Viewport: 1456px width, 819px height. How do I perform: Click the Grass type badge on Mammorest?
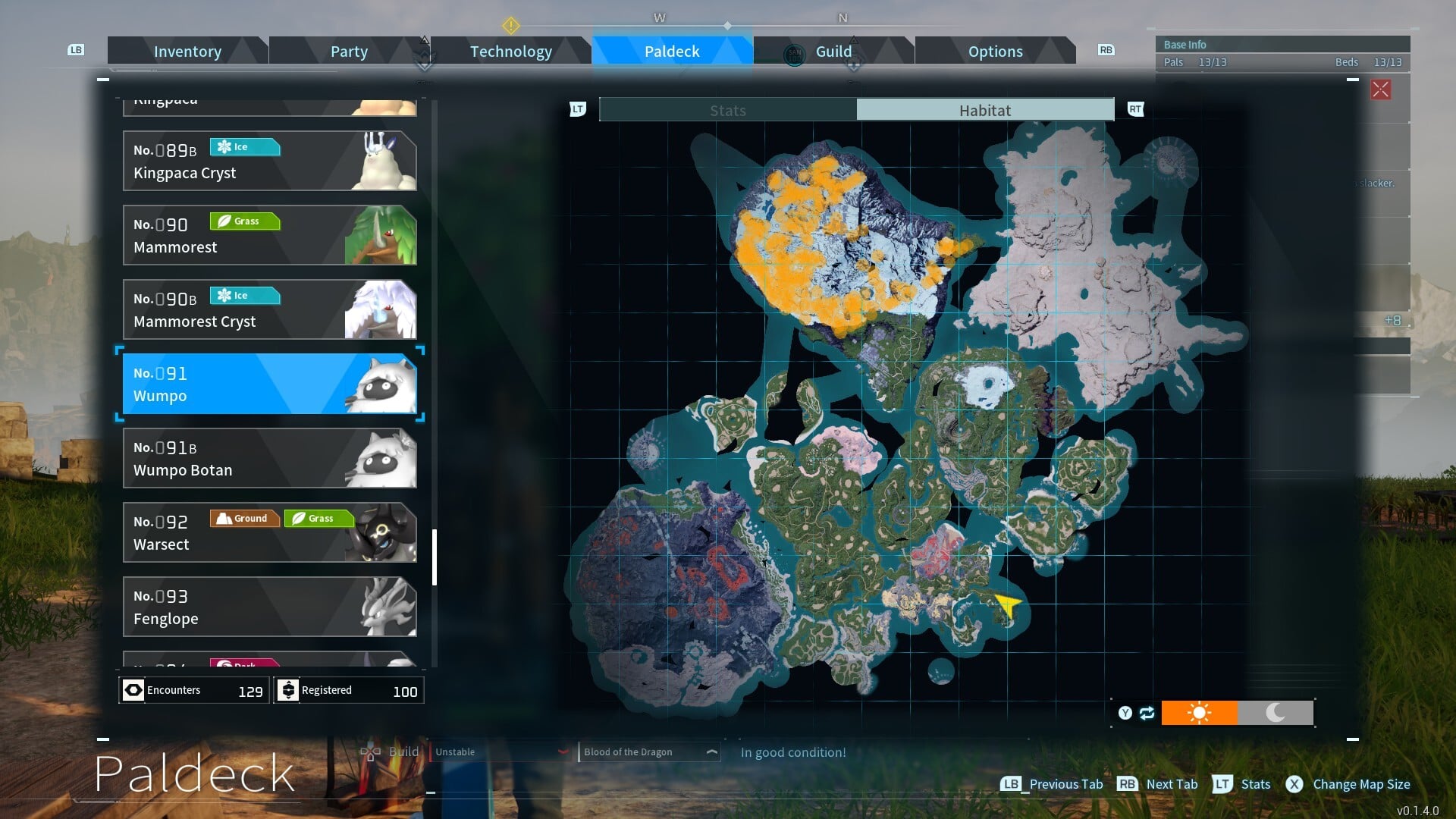(245, 221)
